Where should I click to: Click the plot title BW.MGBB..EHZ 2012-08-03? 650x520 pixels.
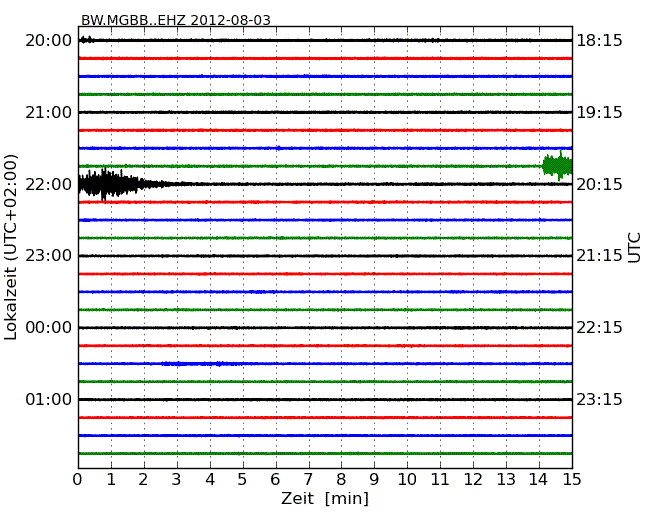click(176, 20)
